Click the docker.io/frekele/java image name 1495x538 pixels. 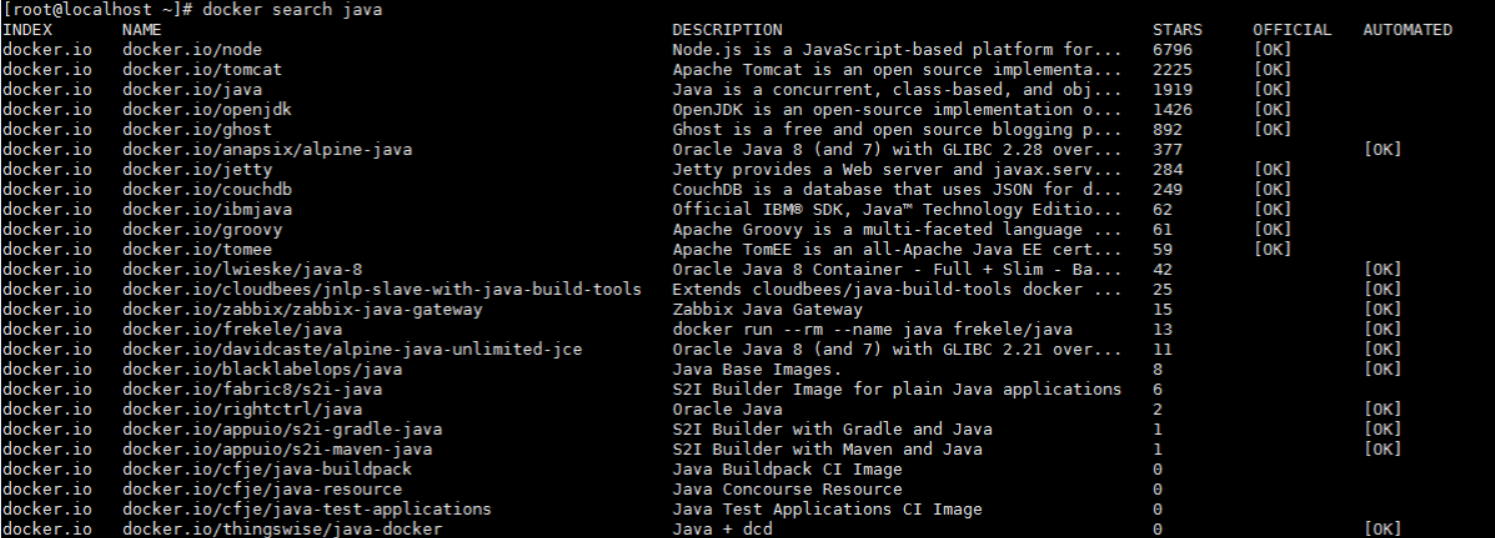pyautogui.click(x=232, y=329)
